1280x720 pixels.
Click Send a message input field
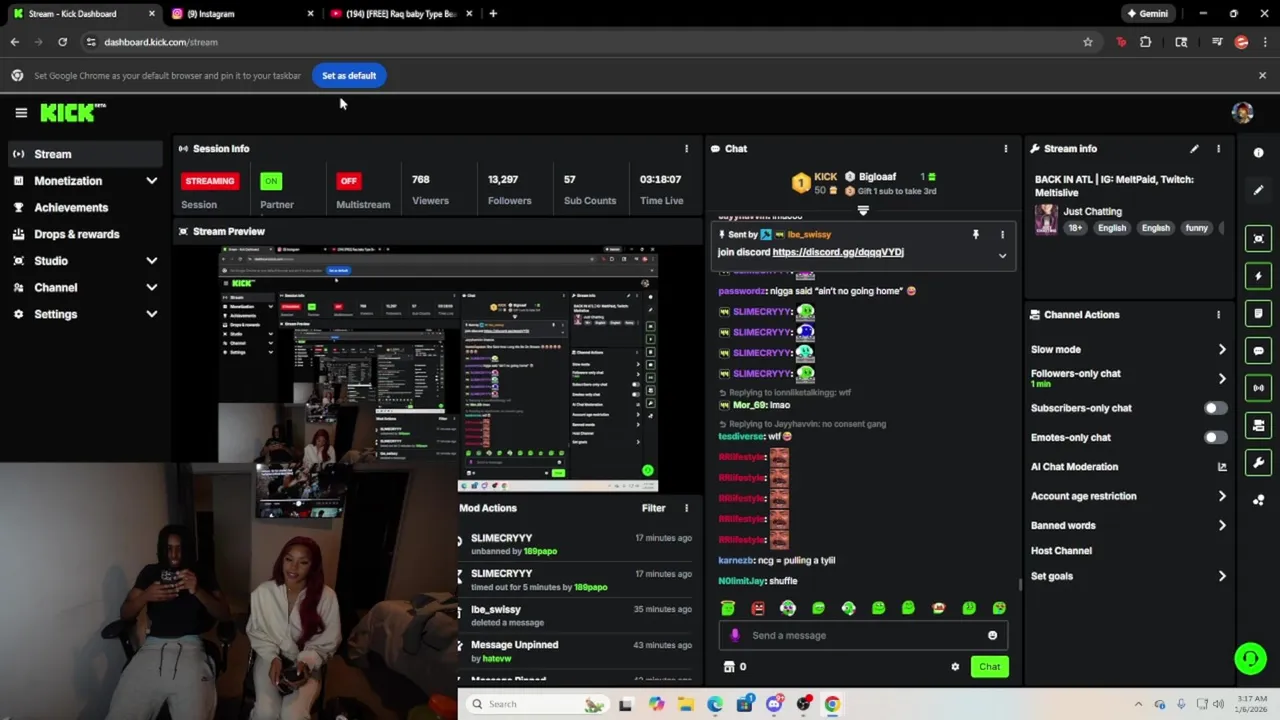pos(862,635)
